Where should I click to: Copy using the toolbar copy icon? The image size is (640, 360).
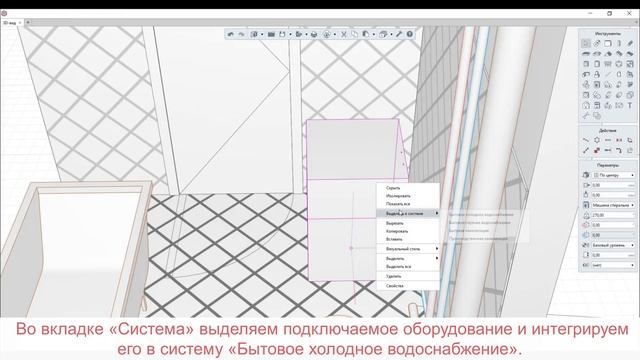(x=354, y=34)
